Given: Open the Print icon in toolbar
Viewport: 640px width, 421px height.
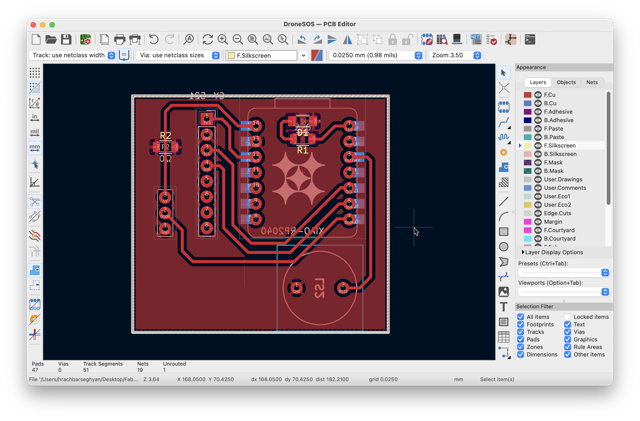Looking at the screenshot, I should point(120,40).
